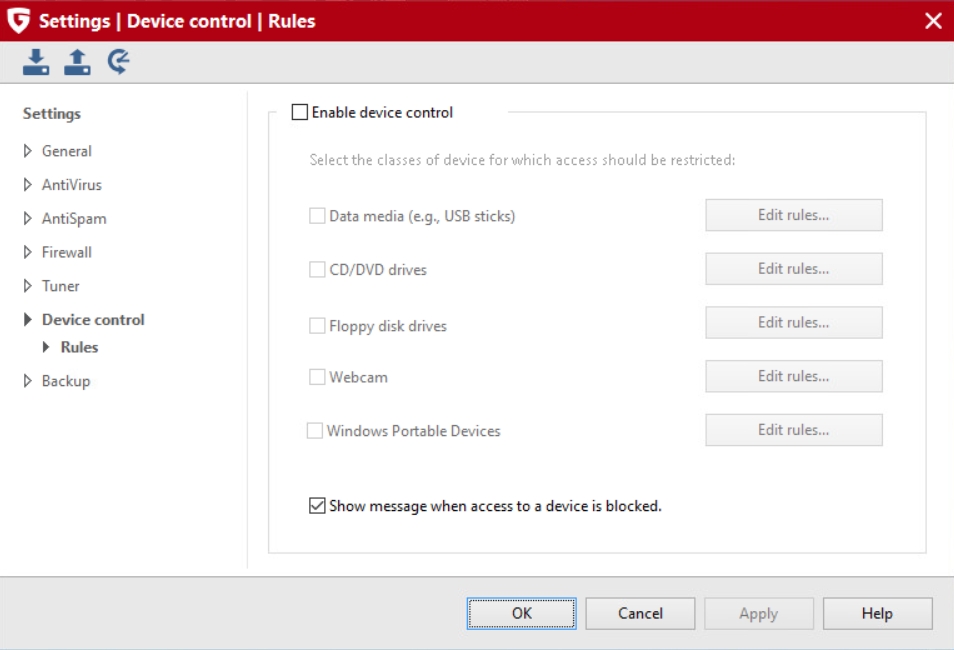Toggle Floppy disk drives checkbox
954x650 pixels.
point(317,326)
